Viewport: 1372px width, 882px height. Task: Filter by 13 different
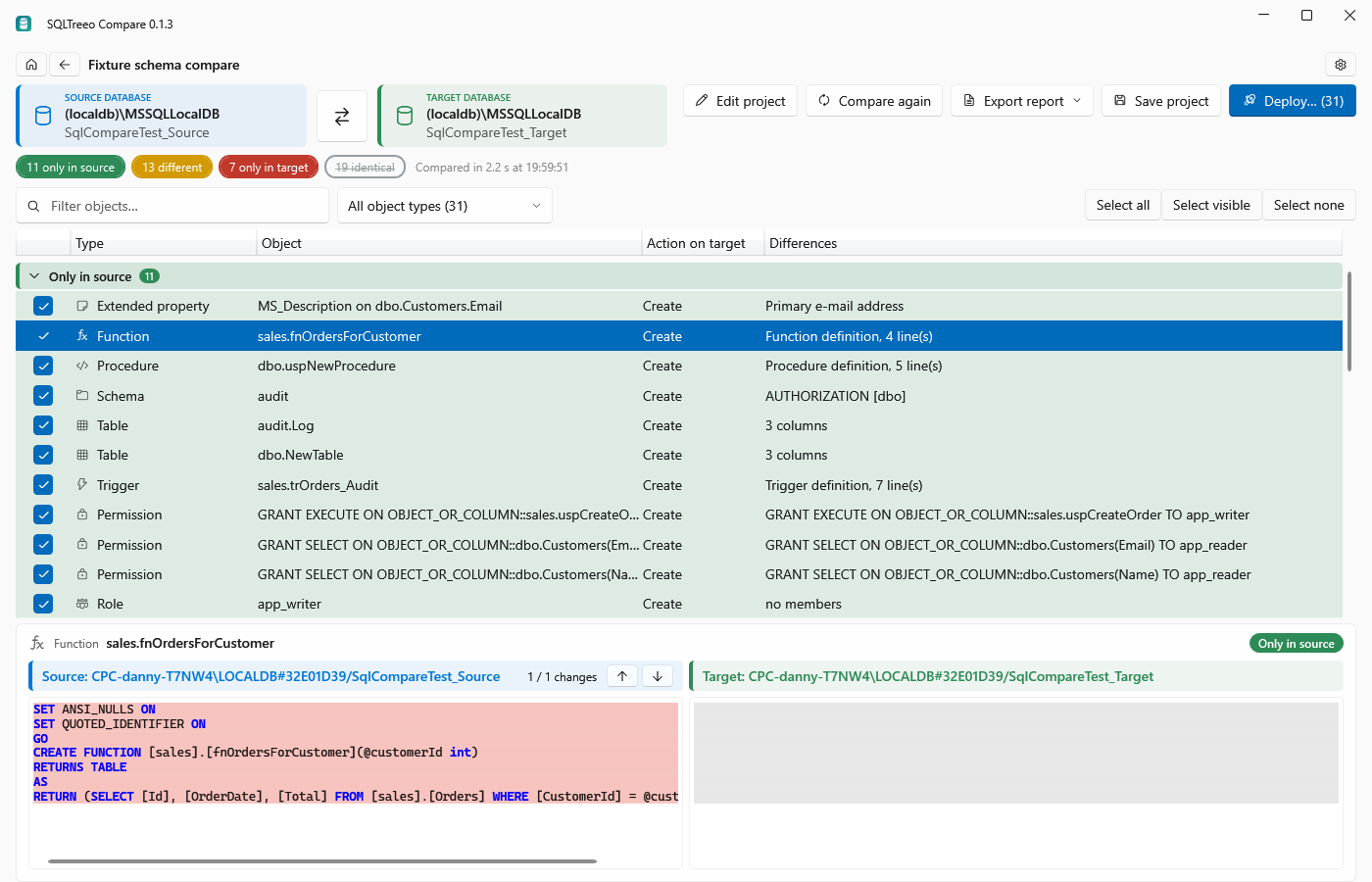[172, 168]
